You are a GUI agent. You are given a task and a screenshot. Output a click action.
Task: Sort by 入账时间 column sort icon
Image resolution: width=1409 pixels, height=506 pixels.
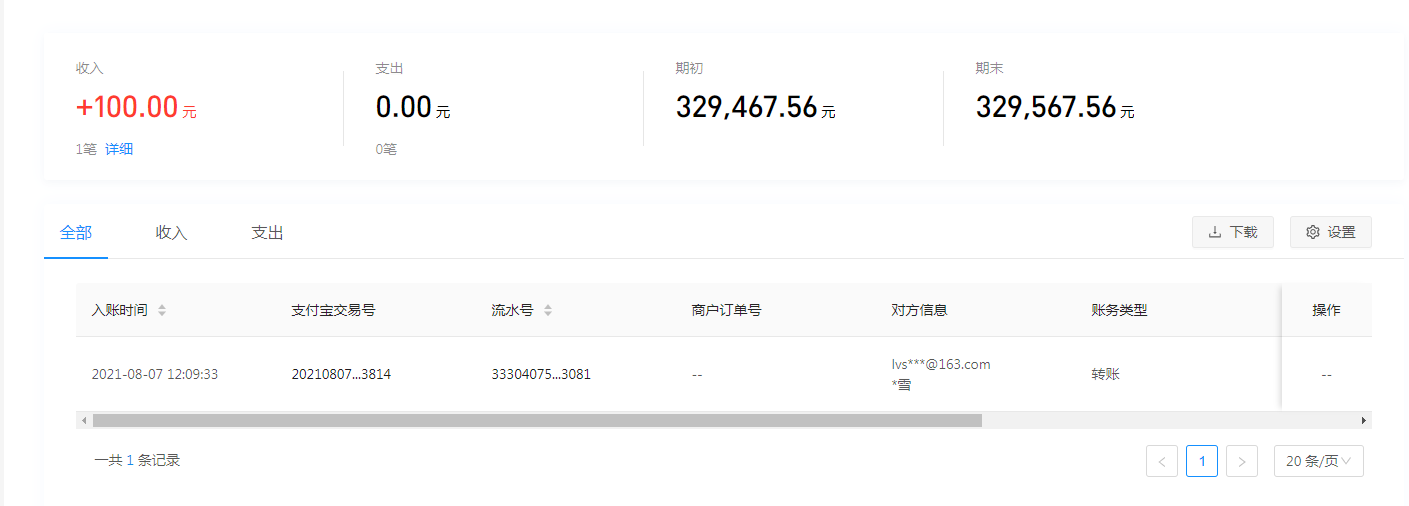[162, 310]
